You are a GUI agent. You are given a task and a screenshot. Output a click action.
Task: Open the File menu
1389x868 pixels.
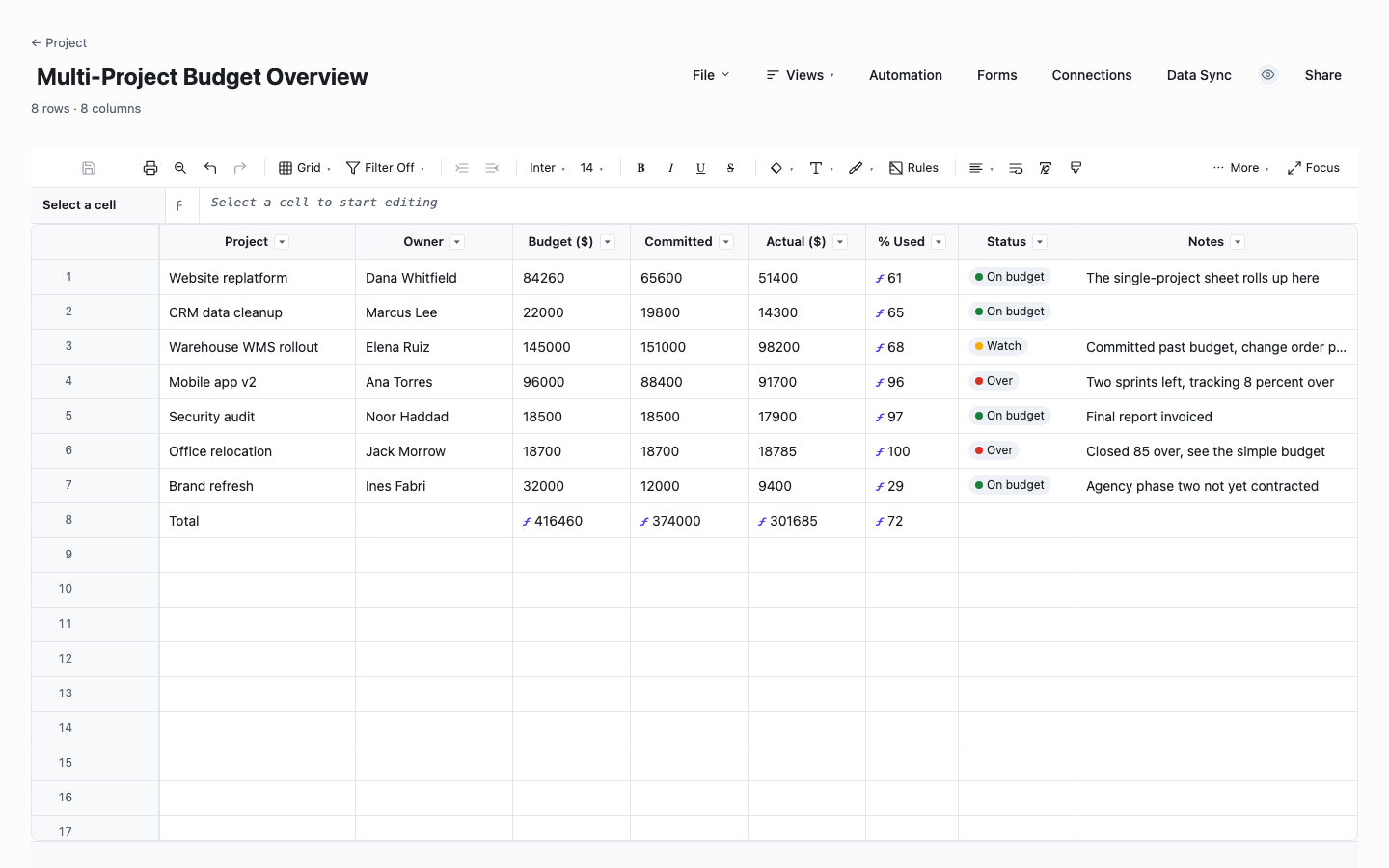[x=711, y=75]
